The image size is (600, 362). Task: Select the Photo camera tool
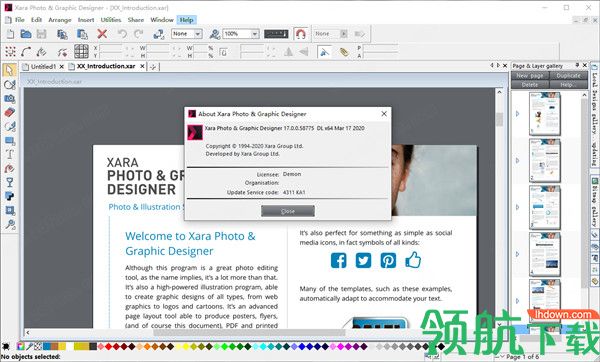tap(10, 98)
